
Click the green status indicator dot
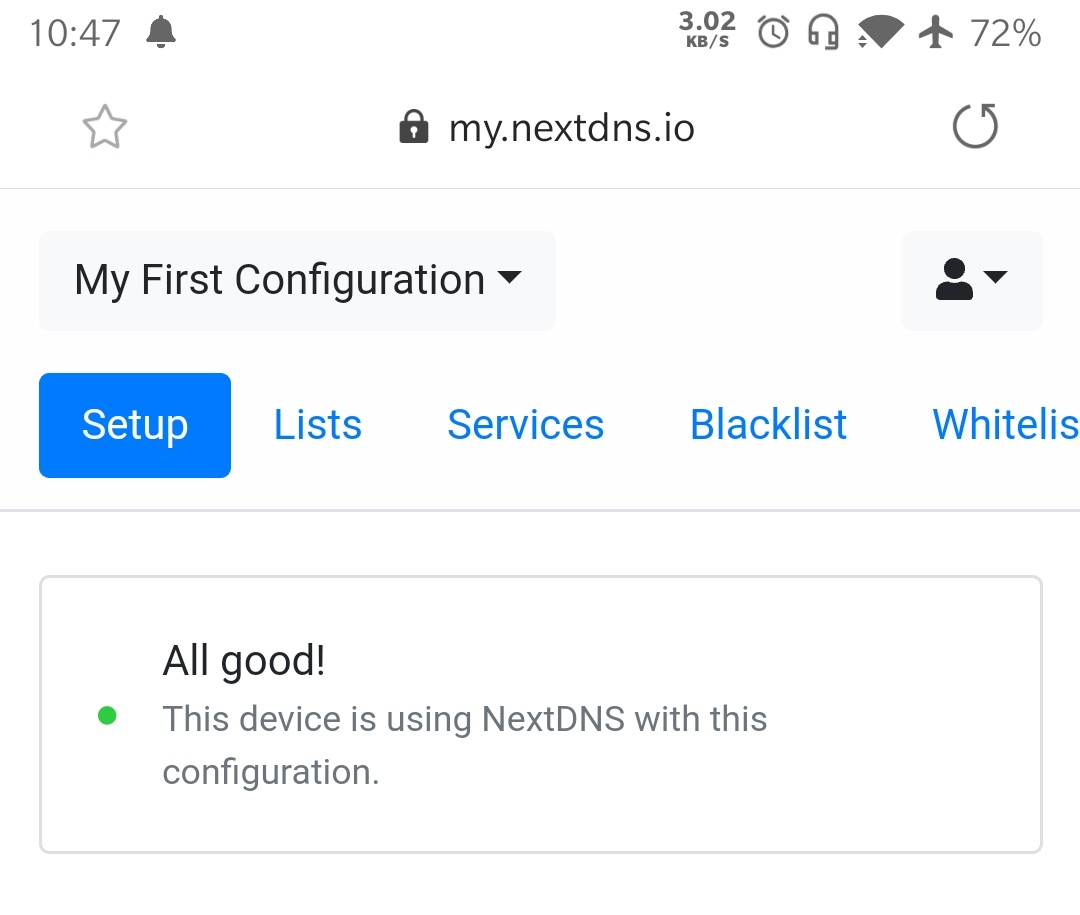107,716
